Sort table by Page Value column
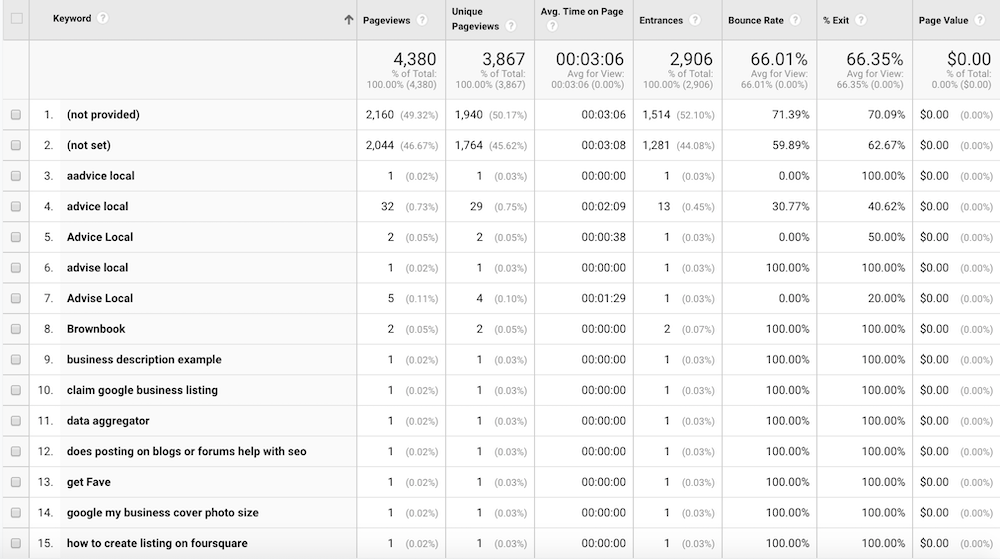The height and width of the screenshot is (559, 1000). (943, 20)
